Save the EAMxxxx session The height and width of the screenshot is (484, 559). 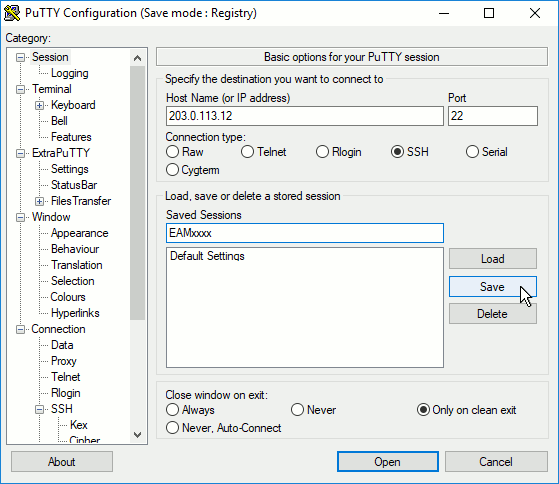click(493, 287)
